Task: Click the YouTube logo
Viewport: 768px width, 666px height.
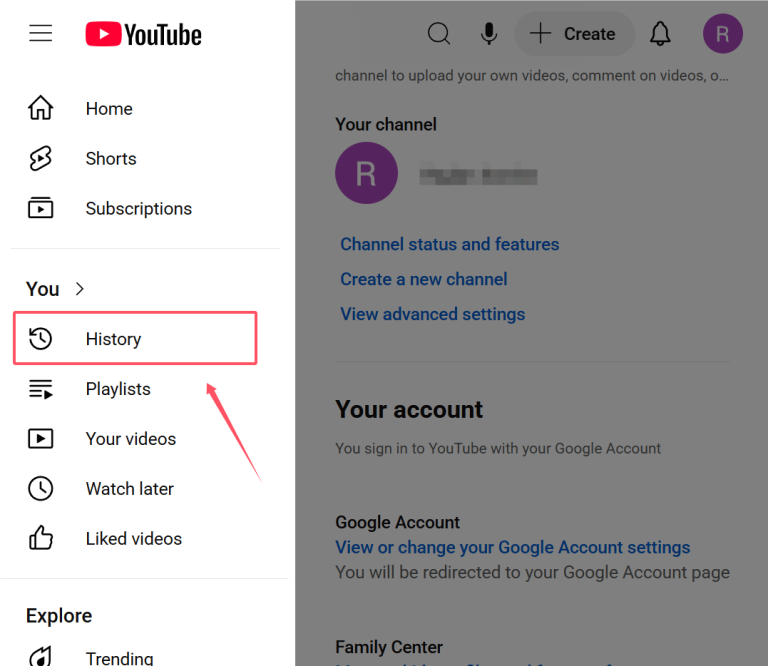Action: [x=143, y=34]
